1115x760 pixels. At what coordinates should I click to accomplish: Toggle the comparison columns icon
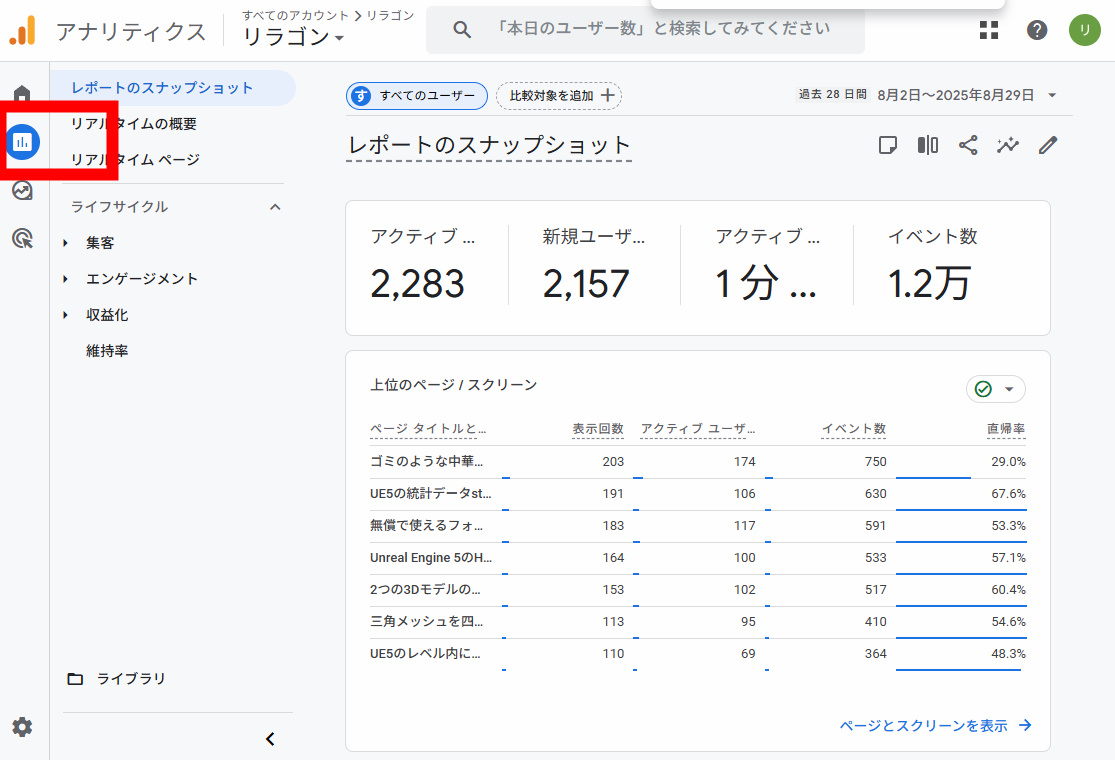click(x=928, y=145)
